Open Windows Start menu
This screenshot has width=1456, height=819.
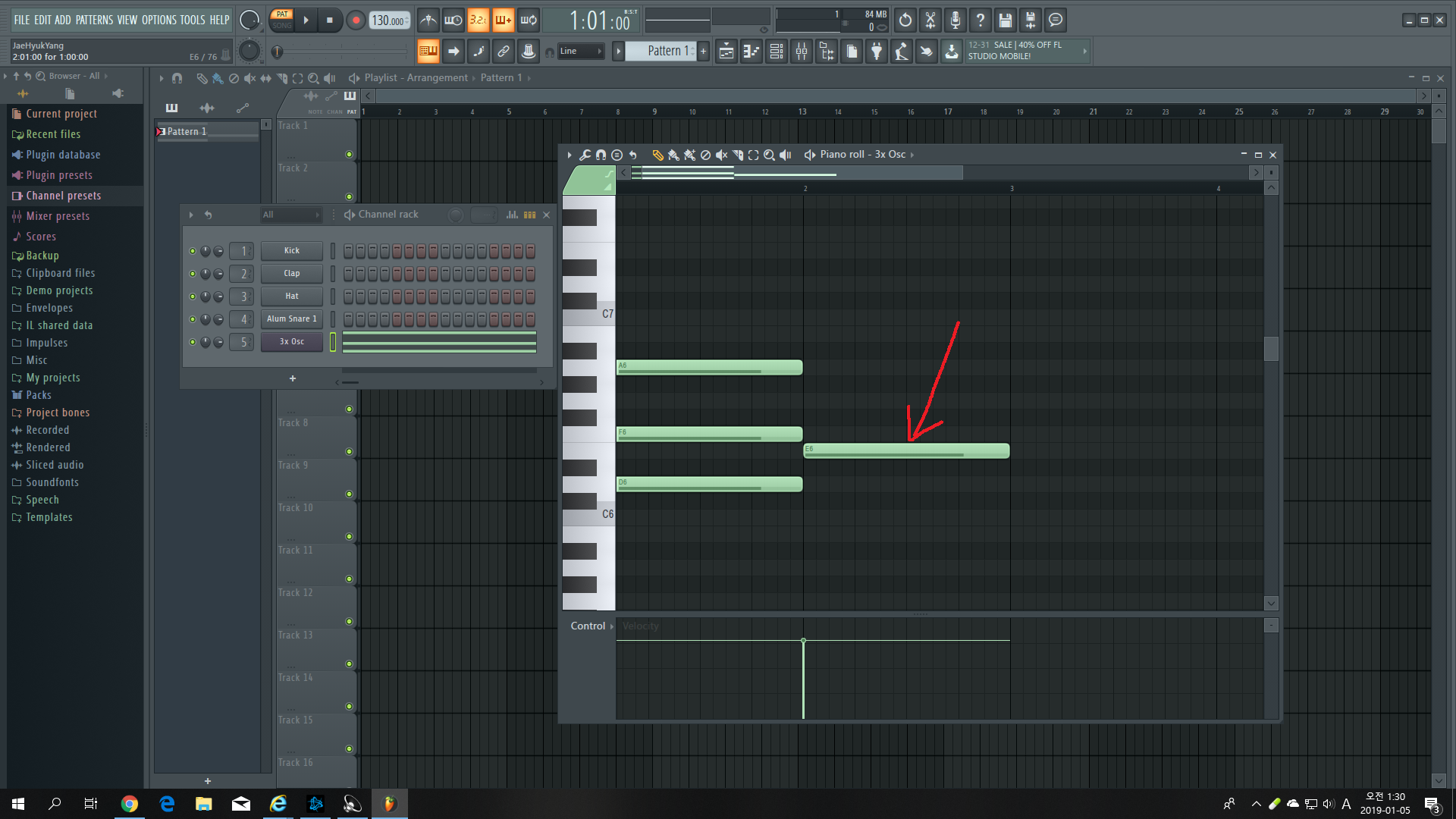tap(18, 804)
